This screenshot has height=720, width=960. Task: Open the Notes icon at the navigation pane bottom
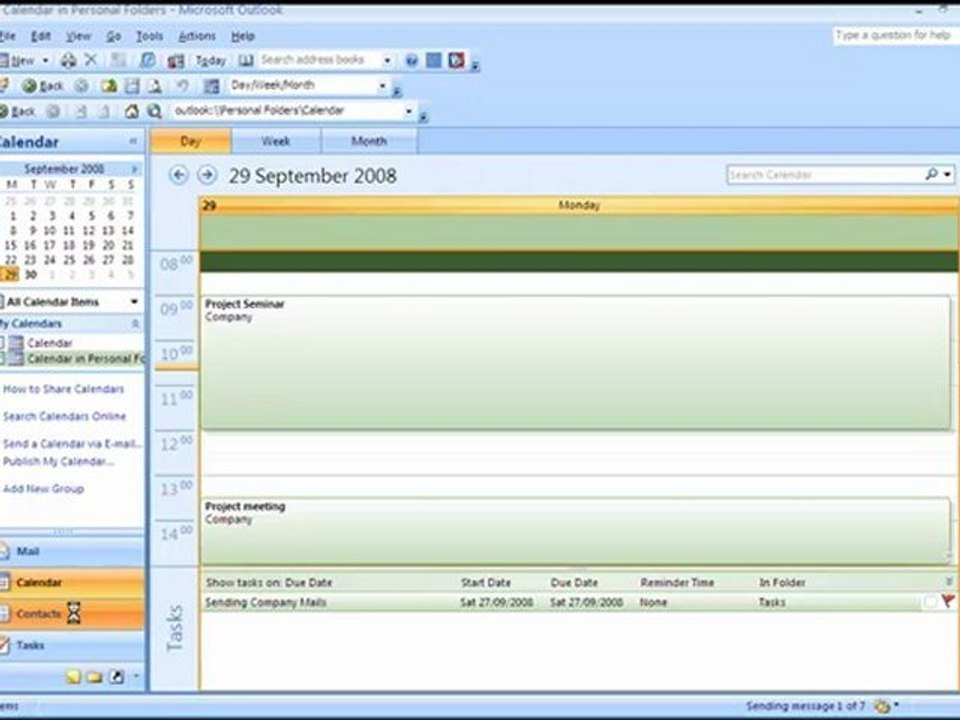[73, 677]
